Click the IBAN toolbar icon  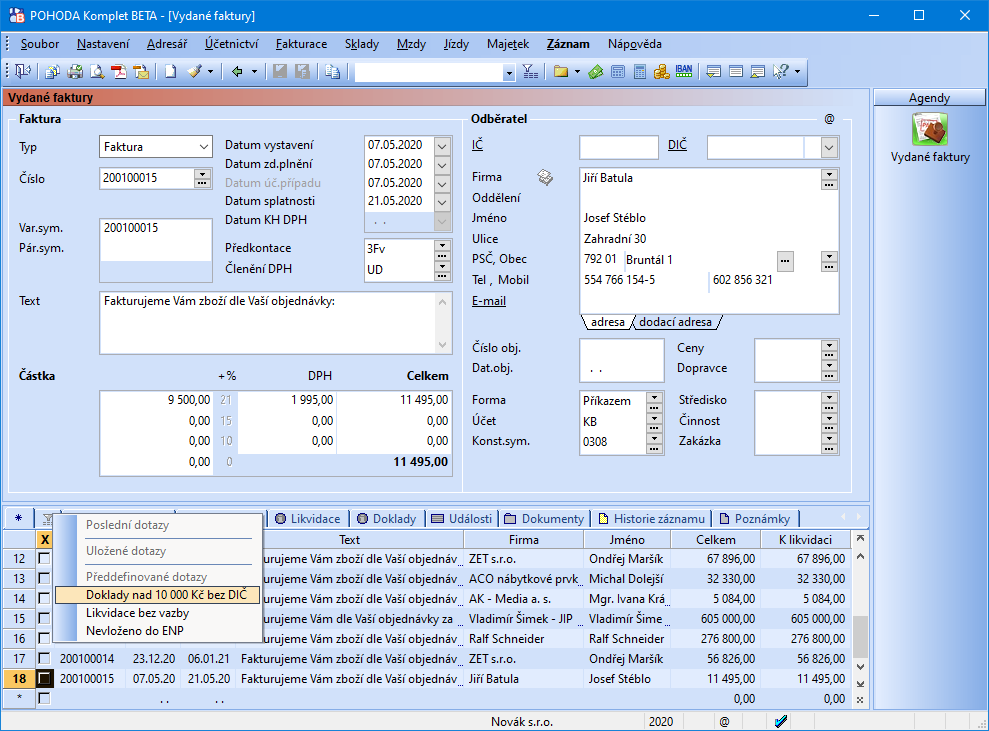tap(684, 72)
